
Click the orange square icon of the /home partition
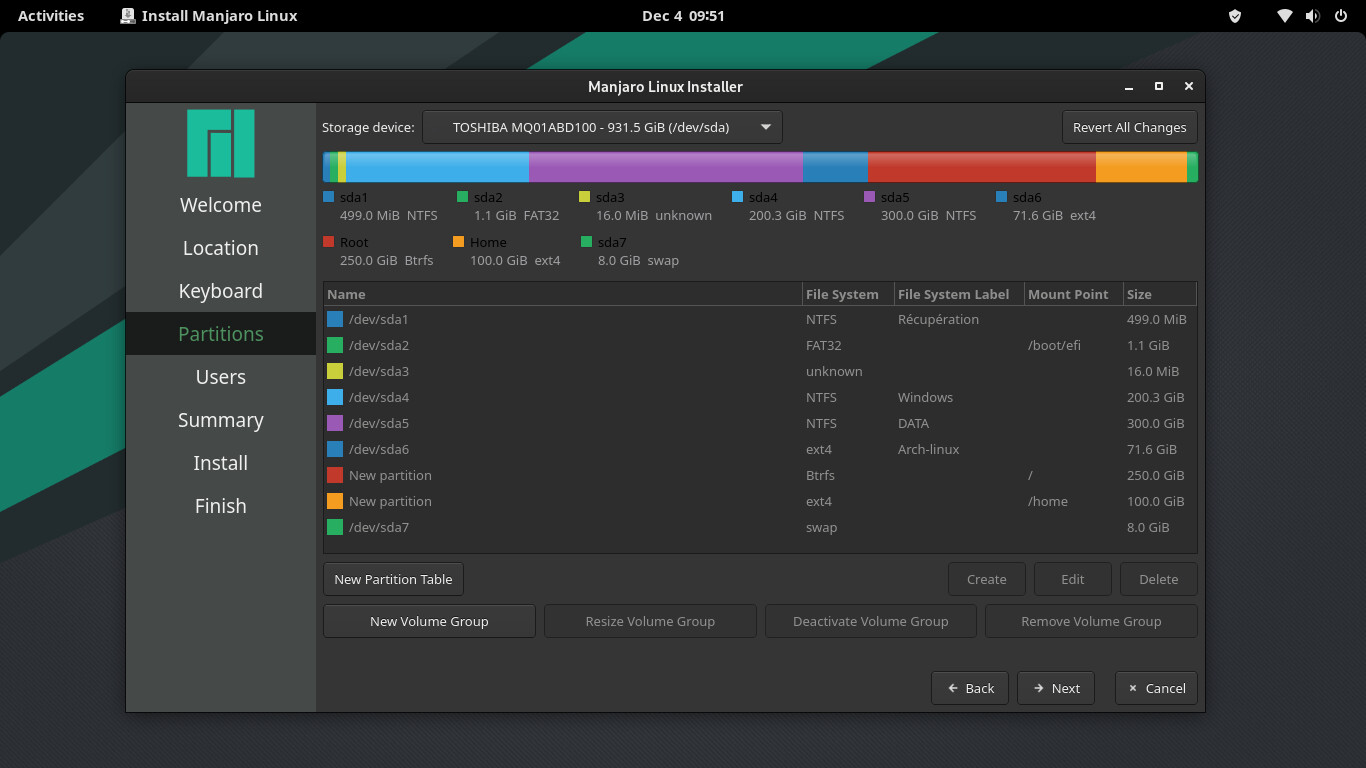(x=335, y=501)
